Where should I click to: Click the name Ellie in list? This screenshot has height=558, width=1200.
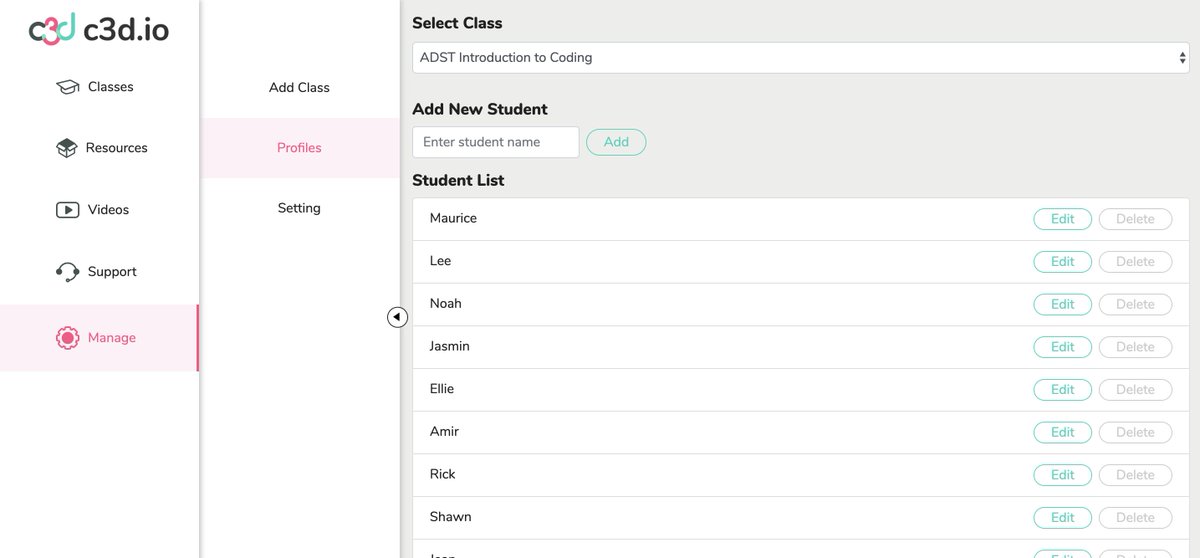[442, 389]
